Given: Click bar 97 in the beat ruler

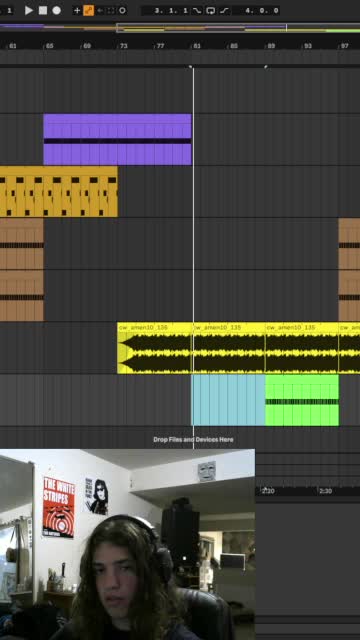Looking at the screenshot, I should tap(344, 46).
